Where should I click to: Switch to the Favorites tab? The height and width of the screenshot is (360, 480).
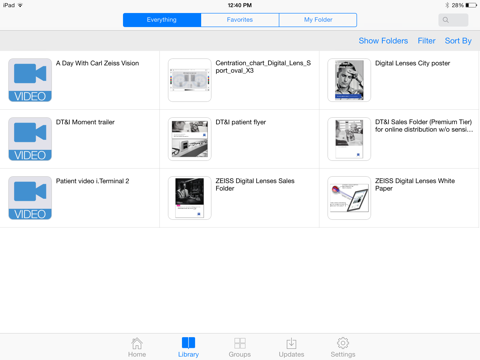pos(240,20)
